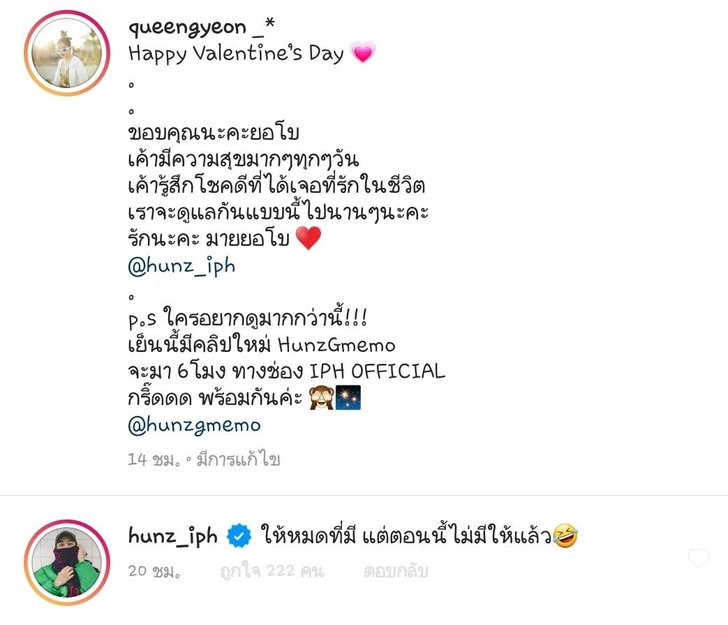View the 222 likes on the comment
Viewport: 728px width, 625px height.
272,571
